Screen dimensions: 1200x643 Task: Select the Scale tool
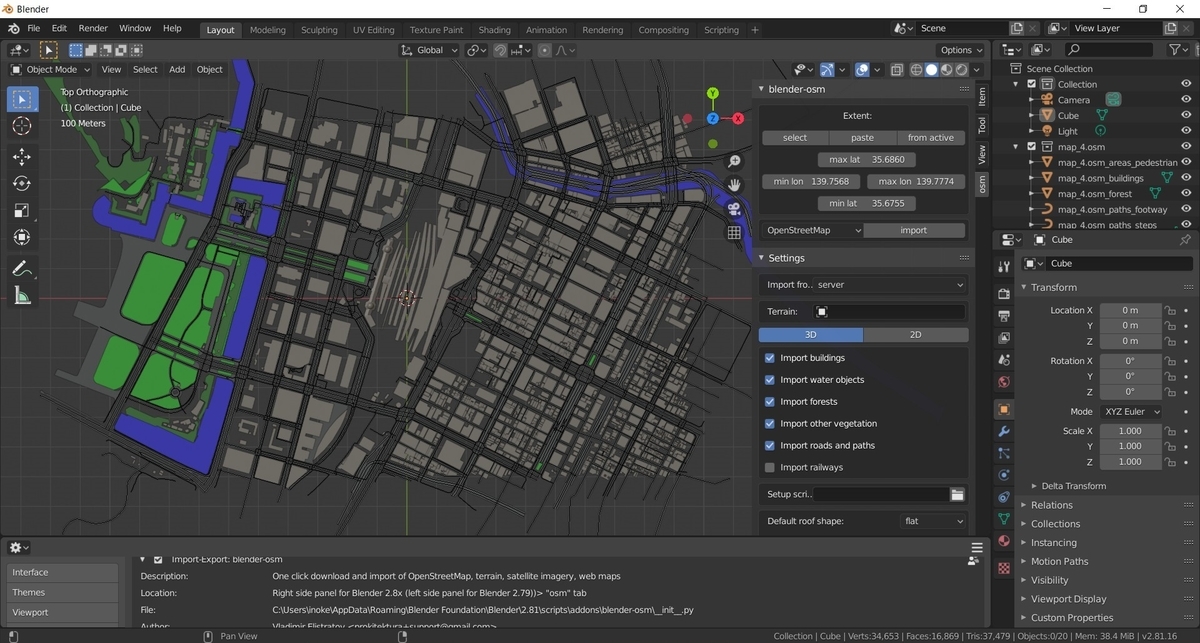22,211
